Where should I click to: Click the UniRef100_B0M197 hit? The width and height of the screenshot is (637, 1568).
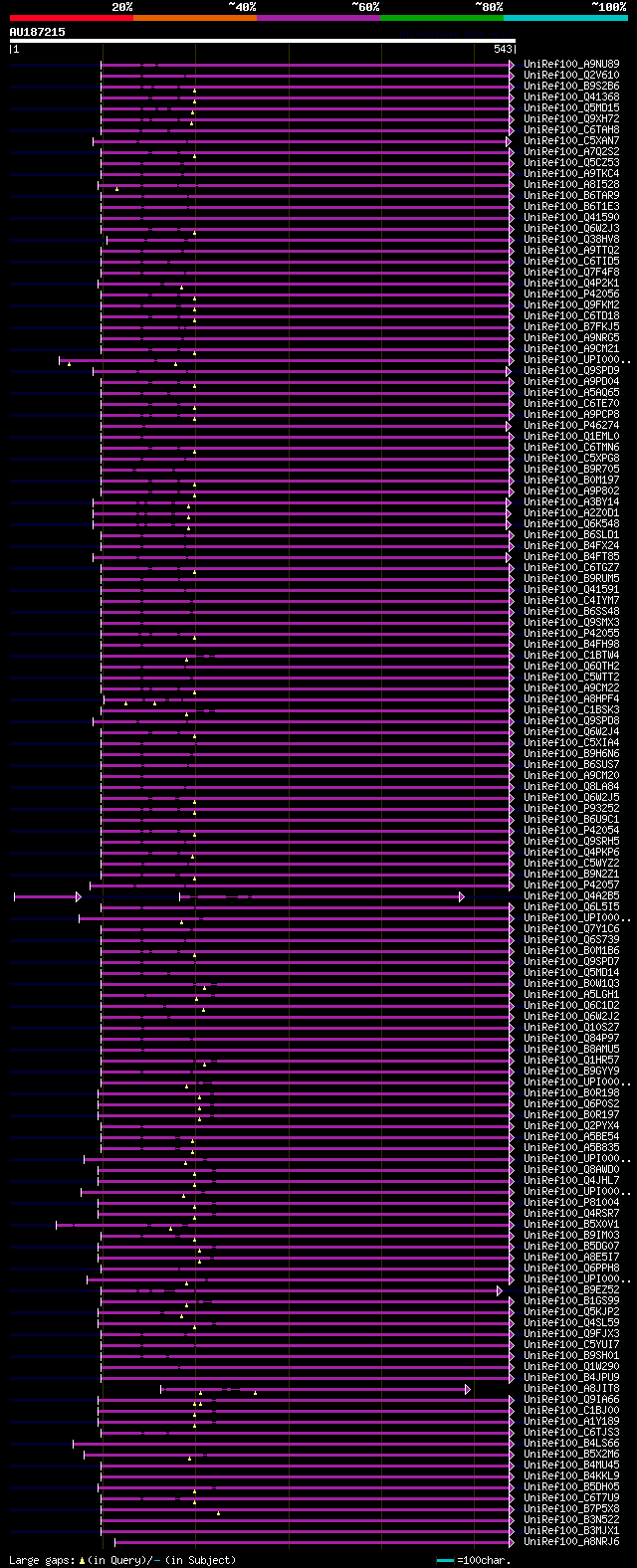pyautogui.click(x=571, y=481)
